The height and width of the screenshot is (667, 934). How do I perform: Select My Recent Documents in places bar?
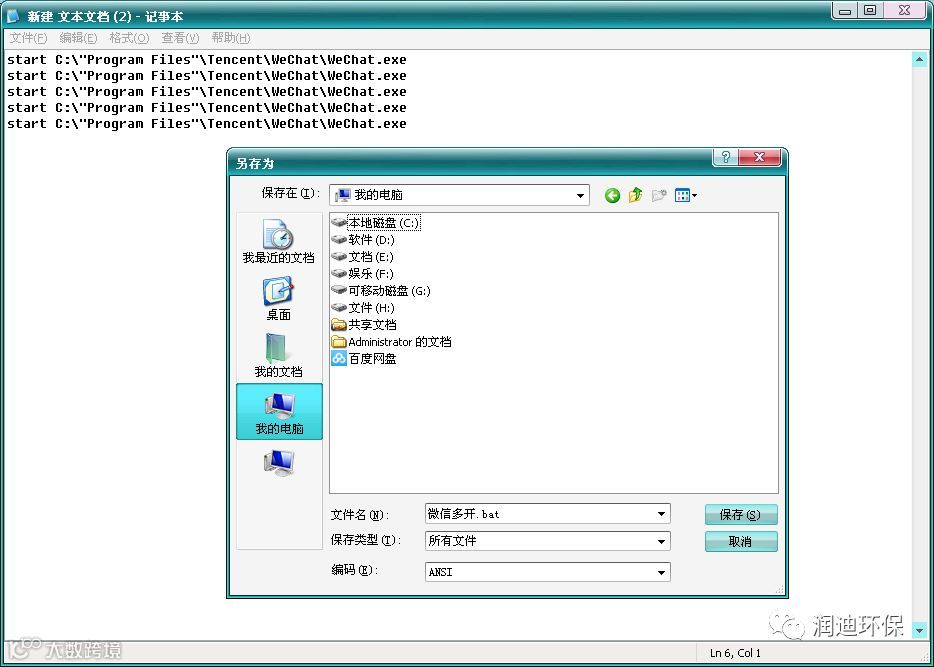tap(278, 241)
